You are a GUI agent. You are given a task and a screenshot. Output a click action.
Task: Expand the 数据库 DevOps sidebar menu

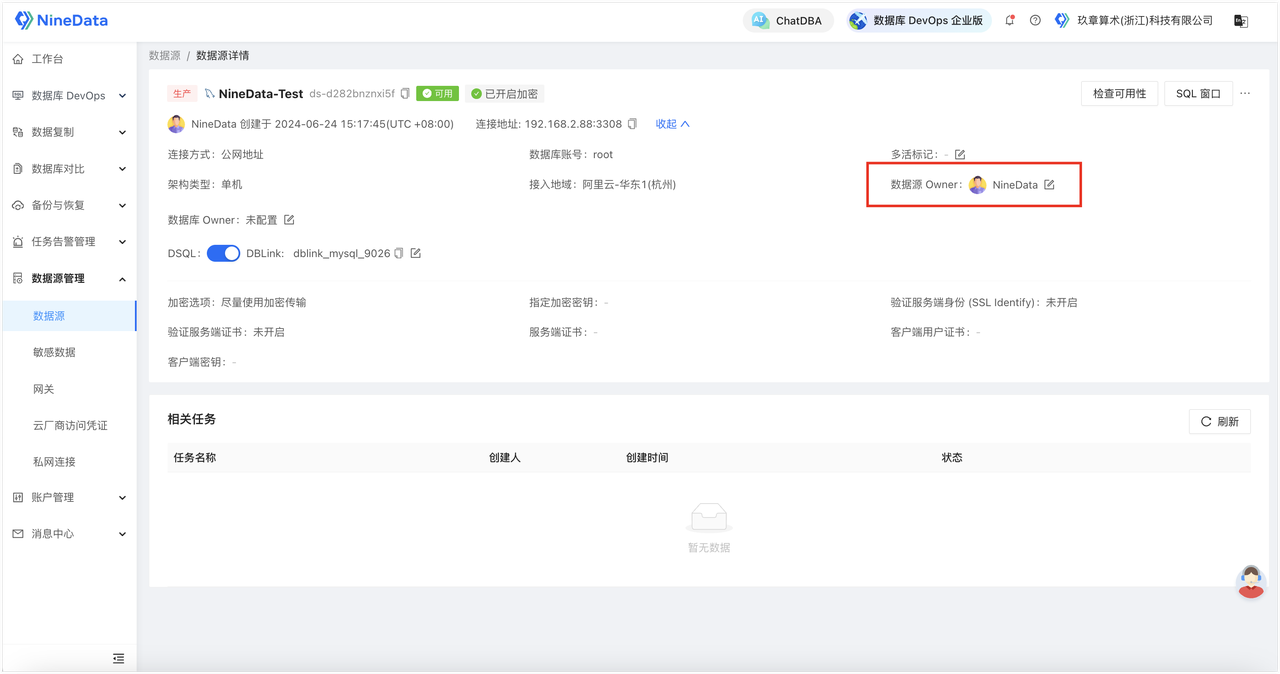coord(69,96)
